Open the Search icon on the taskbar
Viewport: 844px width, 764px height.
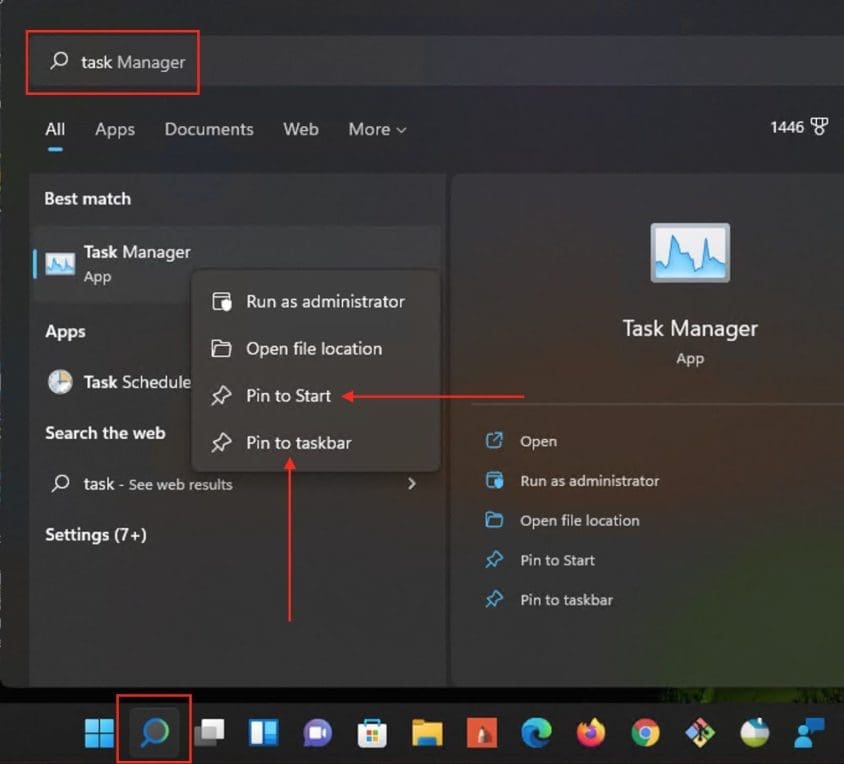[154, 734]
